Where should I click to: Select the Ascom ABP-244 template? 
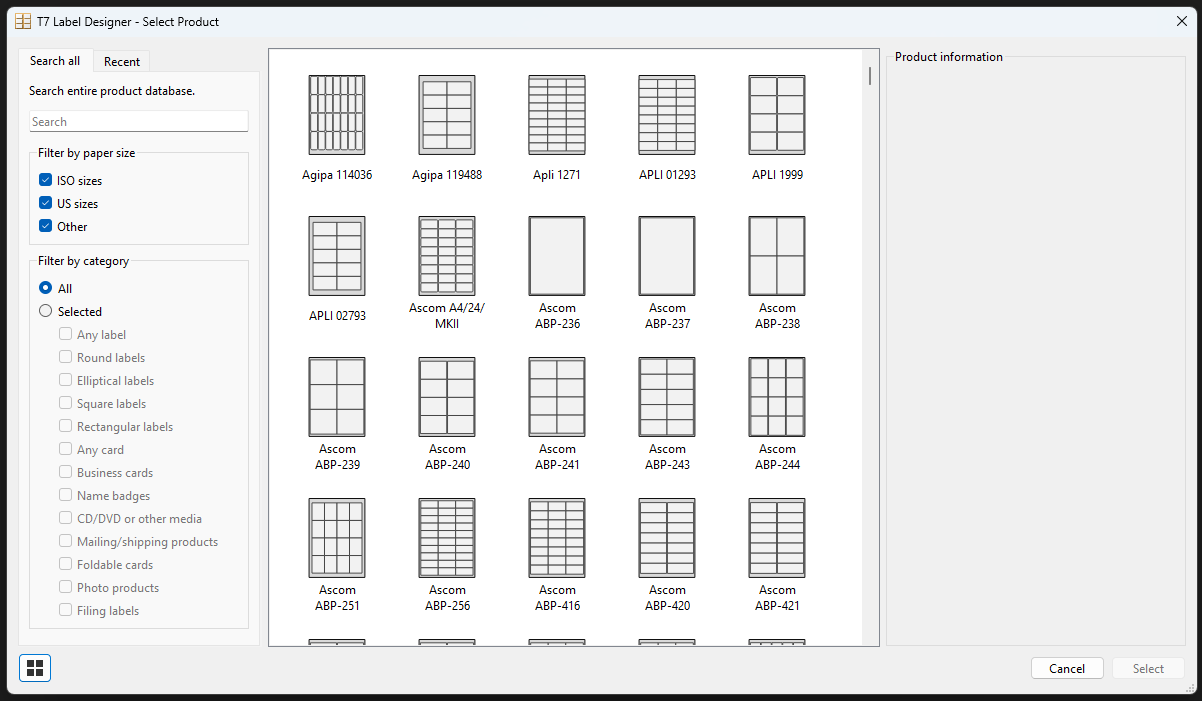tap(777, 397)
